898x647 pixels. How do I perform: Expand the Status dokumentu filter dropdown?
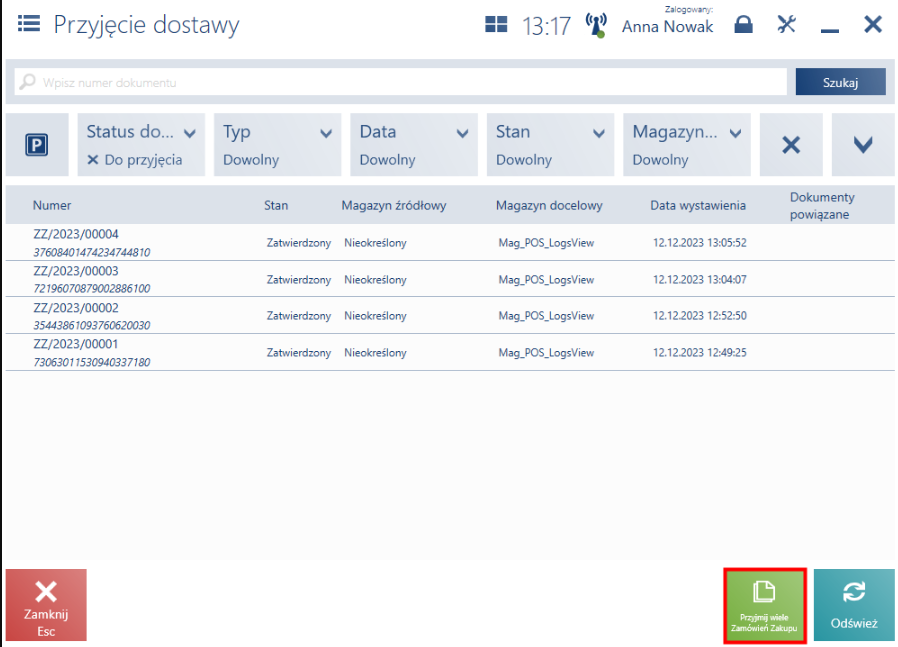[x=189, y=133]
